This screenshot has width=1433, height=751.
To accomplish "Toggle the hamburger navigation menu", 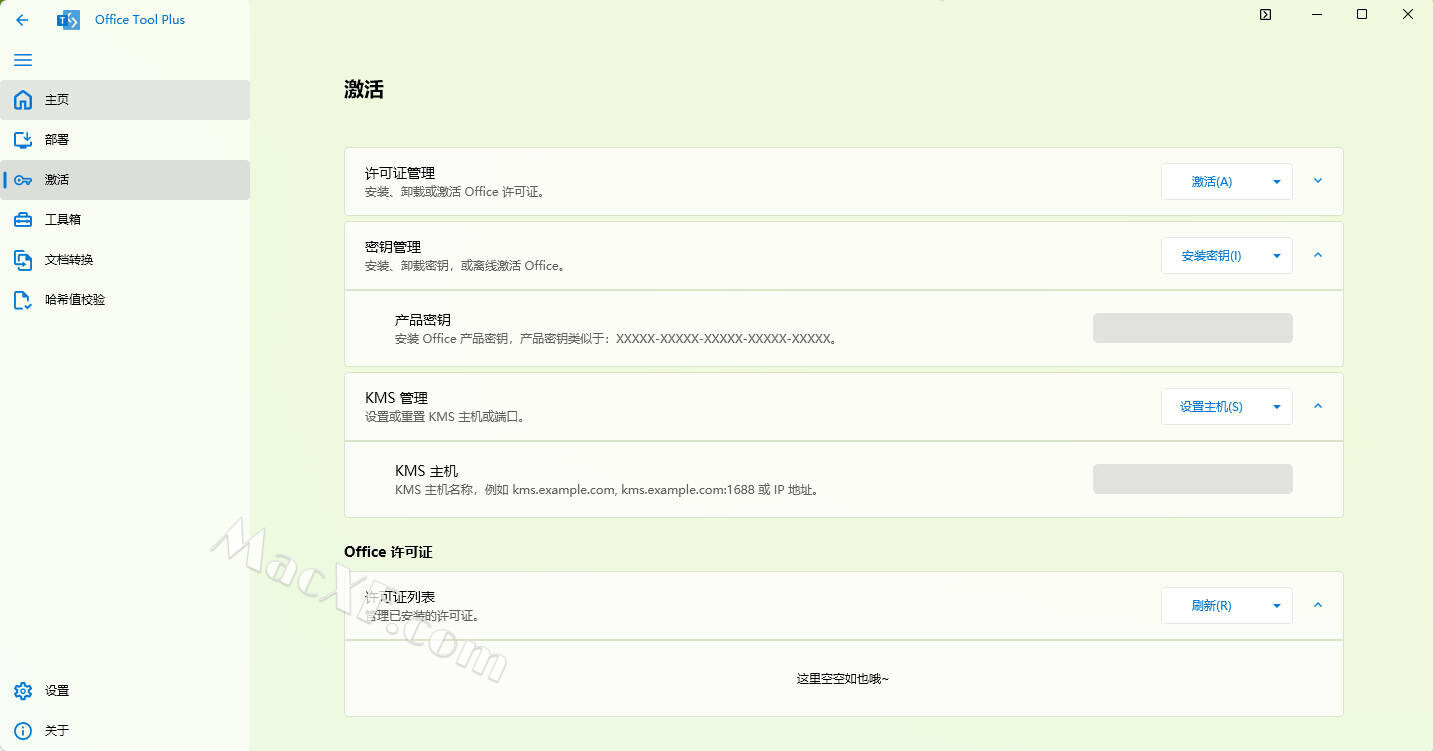I will (23, 60).
